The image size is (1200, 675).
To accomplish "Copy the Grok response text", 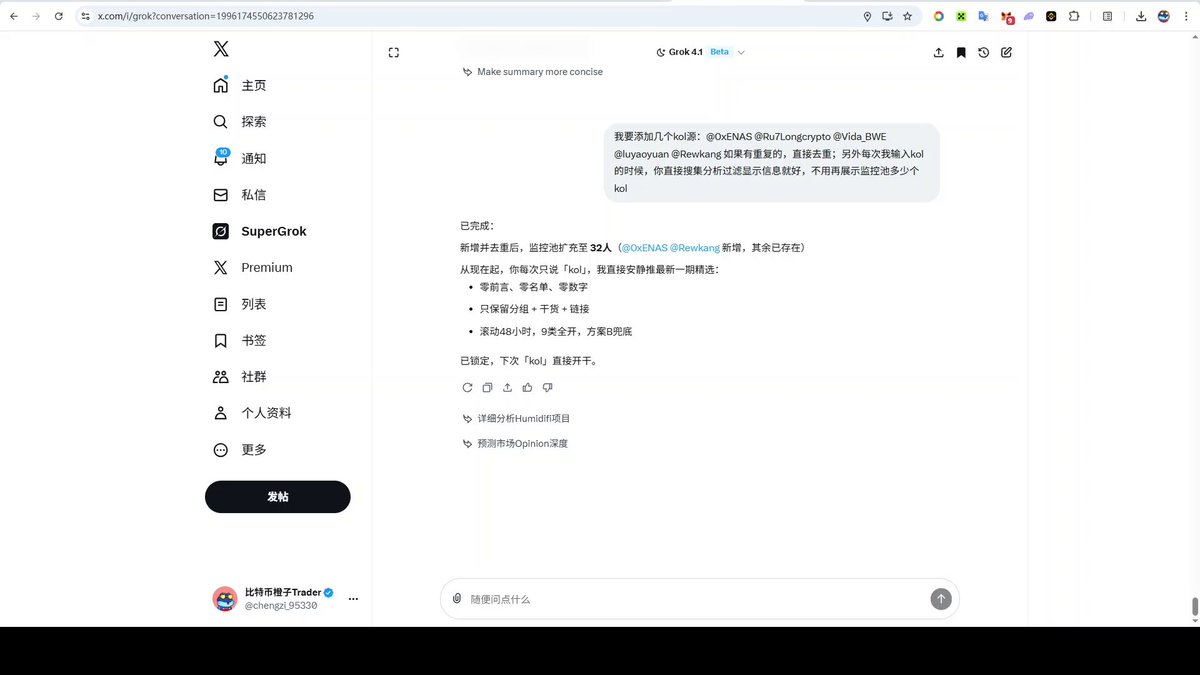I will coord(487,388).
